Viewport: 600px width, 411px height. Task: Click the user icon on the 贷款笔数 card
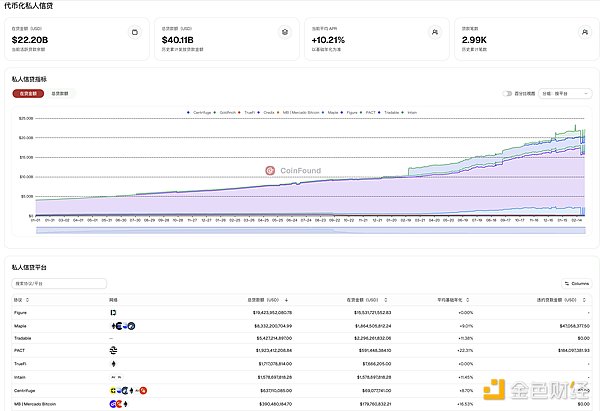coord(583,32)
